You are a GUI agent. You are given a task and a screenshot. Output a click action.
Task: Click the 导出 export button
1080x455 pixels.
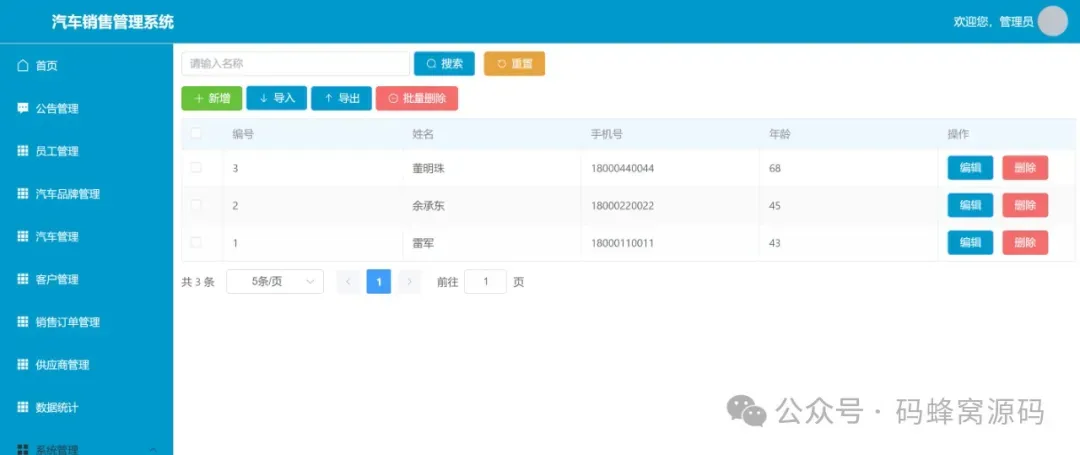342,98
